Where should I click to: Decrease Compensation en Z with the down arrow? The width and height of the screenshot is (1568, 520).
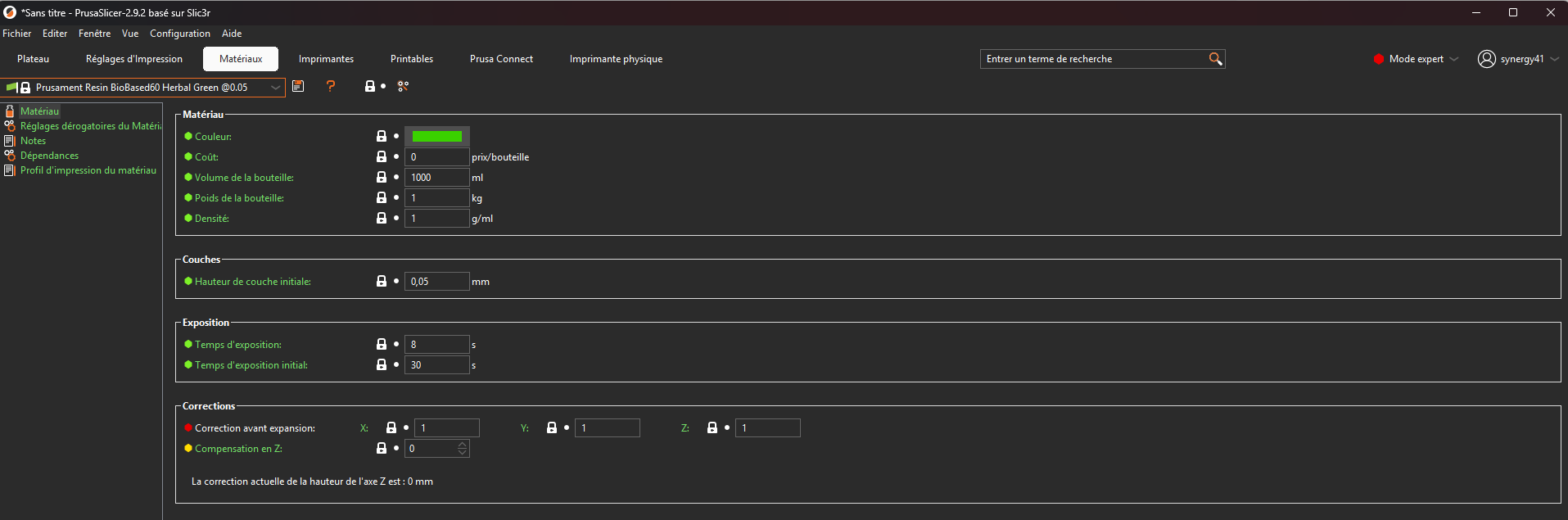tap(463, 452)
